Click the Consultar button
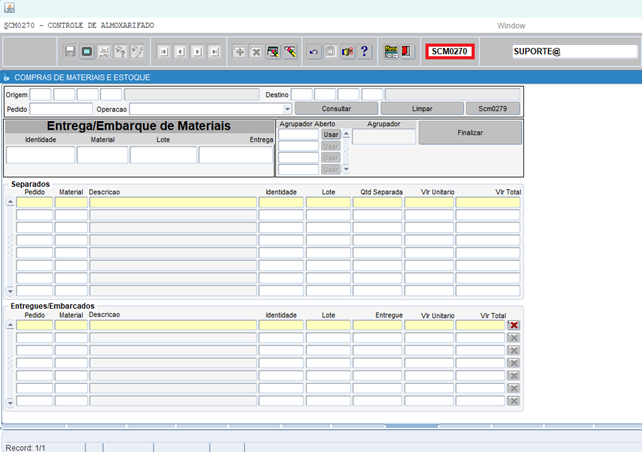Image resolution: width=642 pixels, height=452 pixels. tap(336, 109)
